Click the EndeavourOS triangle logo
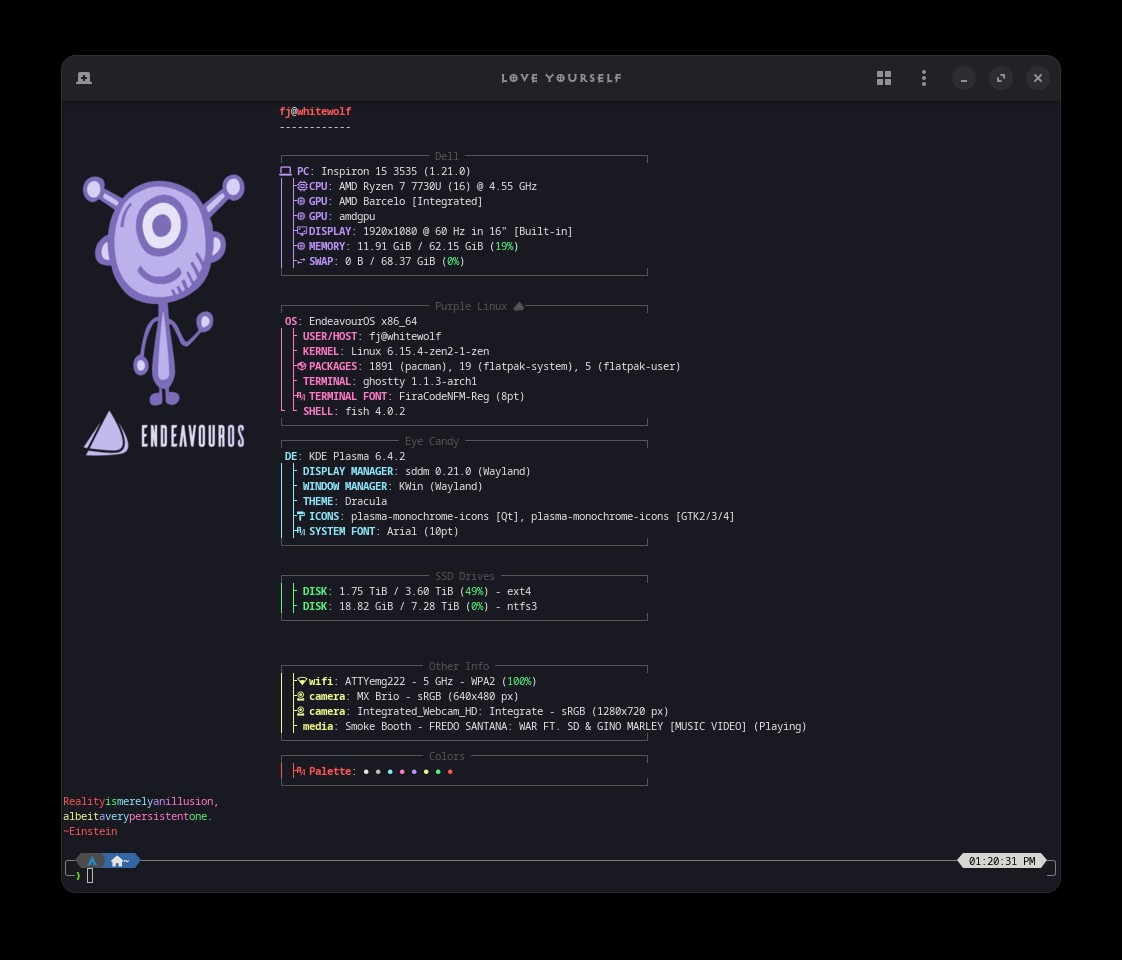This screenshot has height=960, width=1122. tap(107, 434)
